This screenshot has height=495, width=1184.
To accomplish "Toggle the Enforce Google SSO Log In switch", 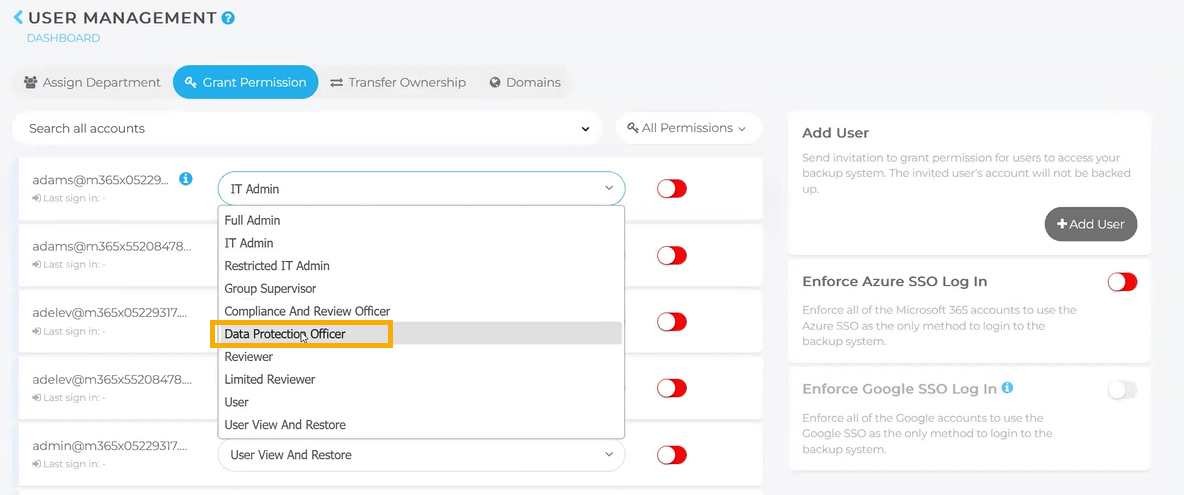I will [1122, 390].
